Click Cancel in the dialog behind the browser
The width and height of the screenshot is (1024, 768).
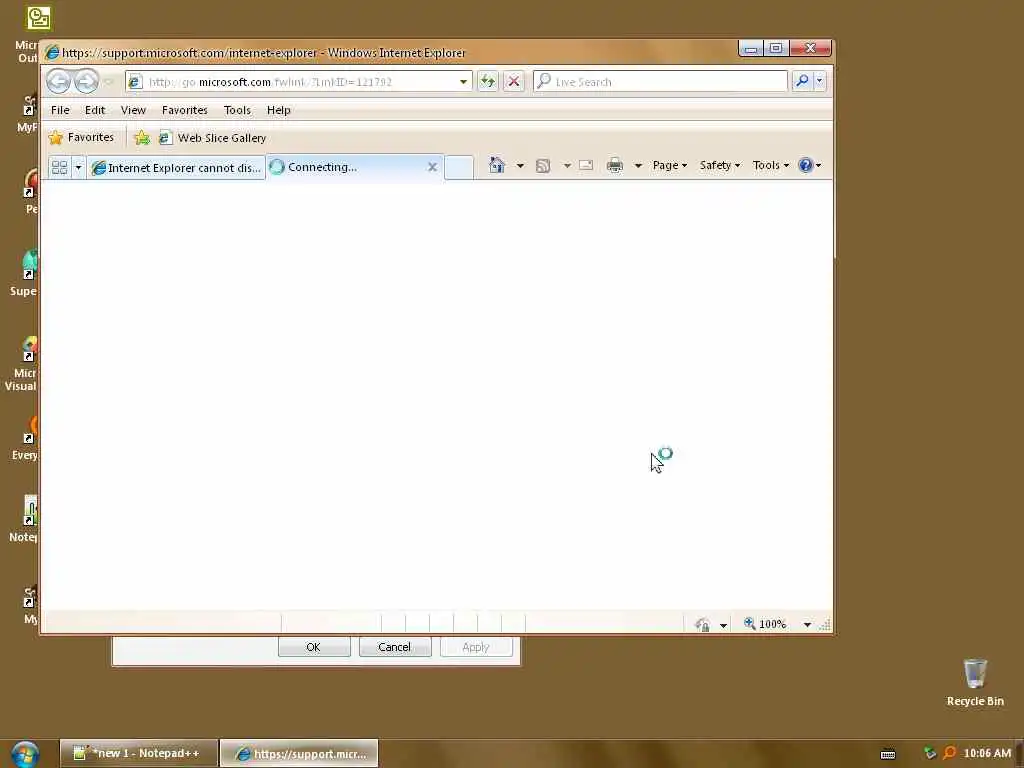click(x=395, y=647)
